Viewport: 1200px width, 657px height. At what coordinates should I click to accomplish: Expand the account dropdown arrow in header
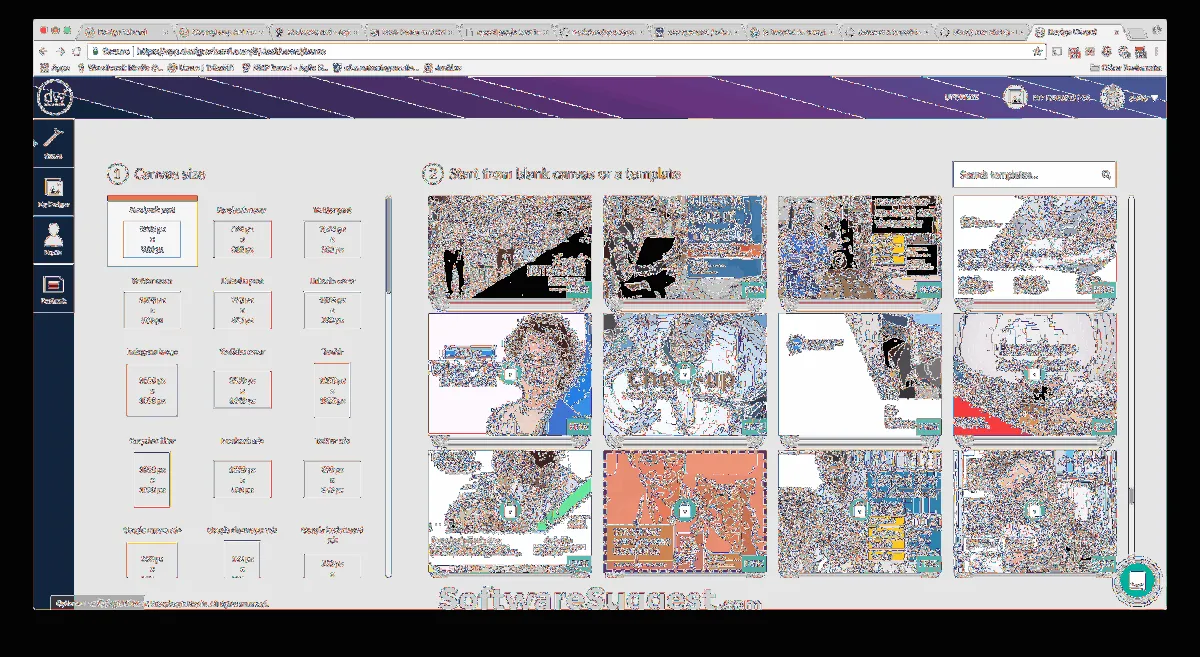coord(1154,98)
